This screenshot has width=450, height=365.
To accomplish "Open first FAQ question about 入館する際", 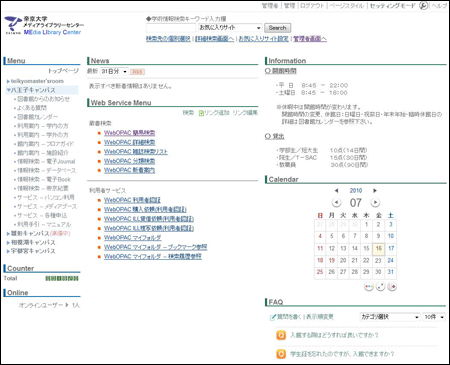I will pyautogui.click(x=334, y=335).
